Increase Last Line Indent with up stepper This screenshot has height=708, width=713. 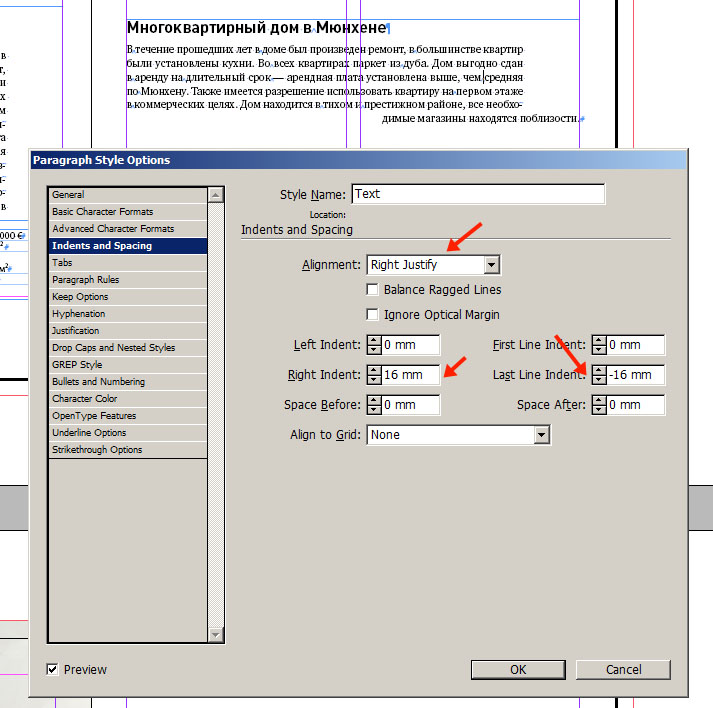tap(599, 370)
